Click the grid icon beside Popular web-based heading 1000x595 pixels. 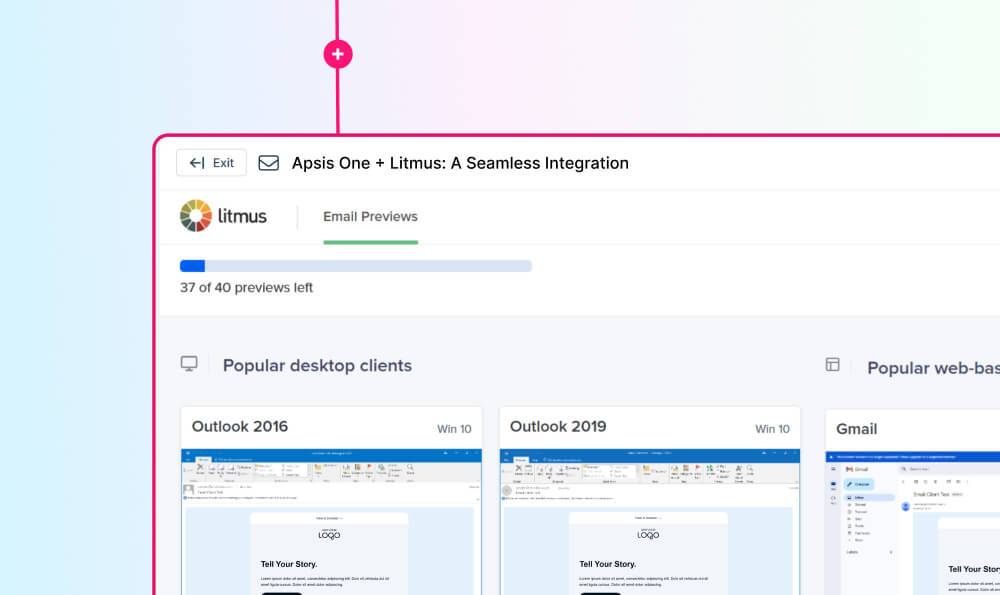click(x=831, y=367)
